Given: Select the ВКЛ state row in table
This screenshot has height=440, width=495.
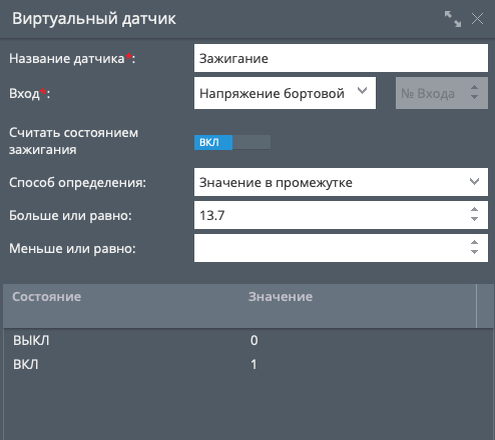Looking at the screenshot, I should [248, 364].
